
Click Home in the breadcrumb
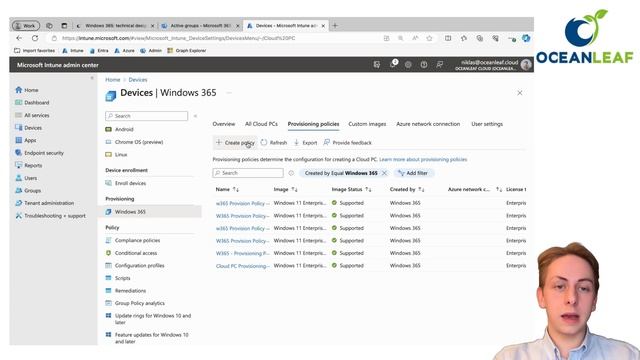113,80
